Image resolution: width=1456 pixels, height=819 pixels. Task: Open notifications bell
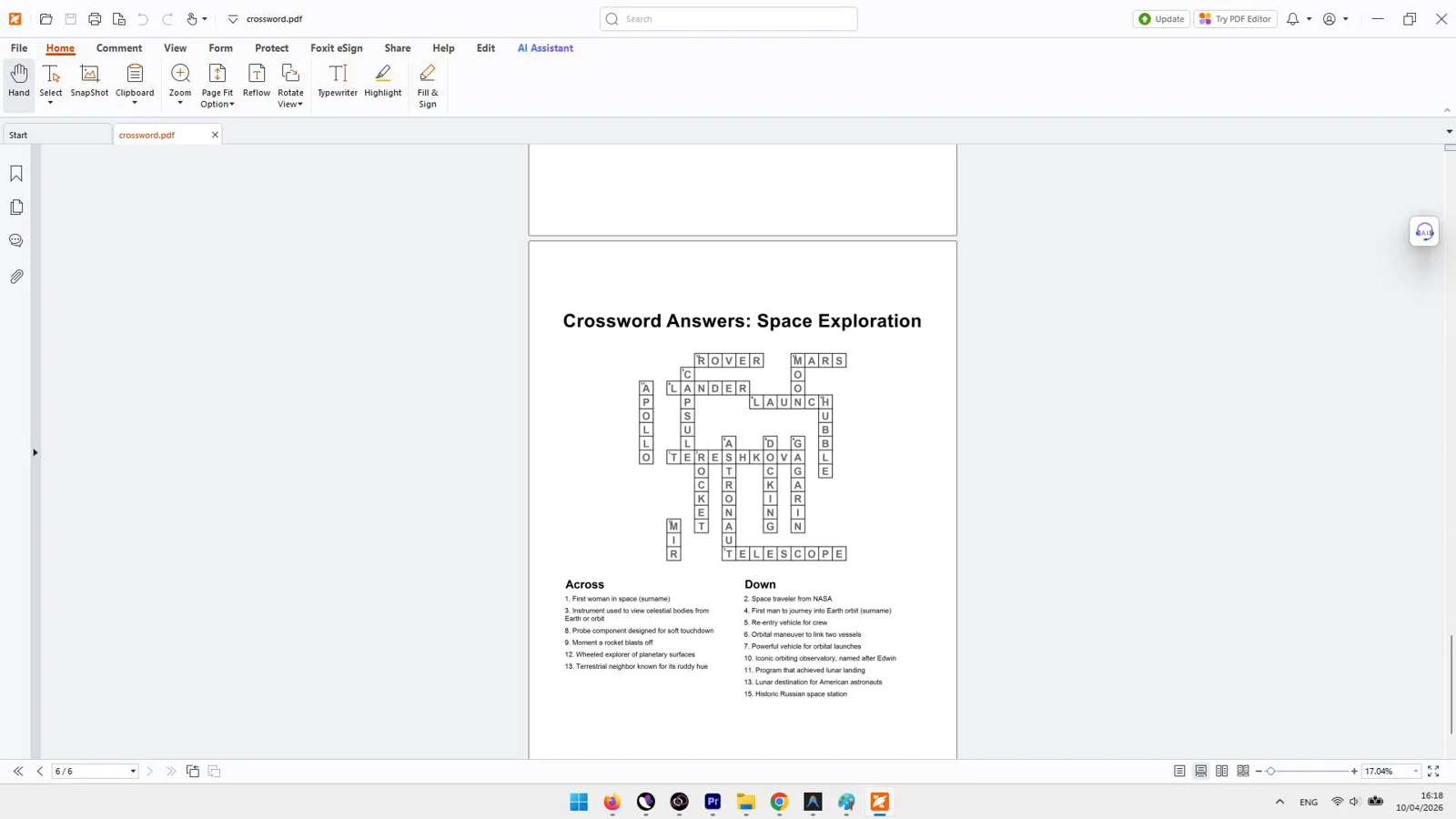[1292, 19]
